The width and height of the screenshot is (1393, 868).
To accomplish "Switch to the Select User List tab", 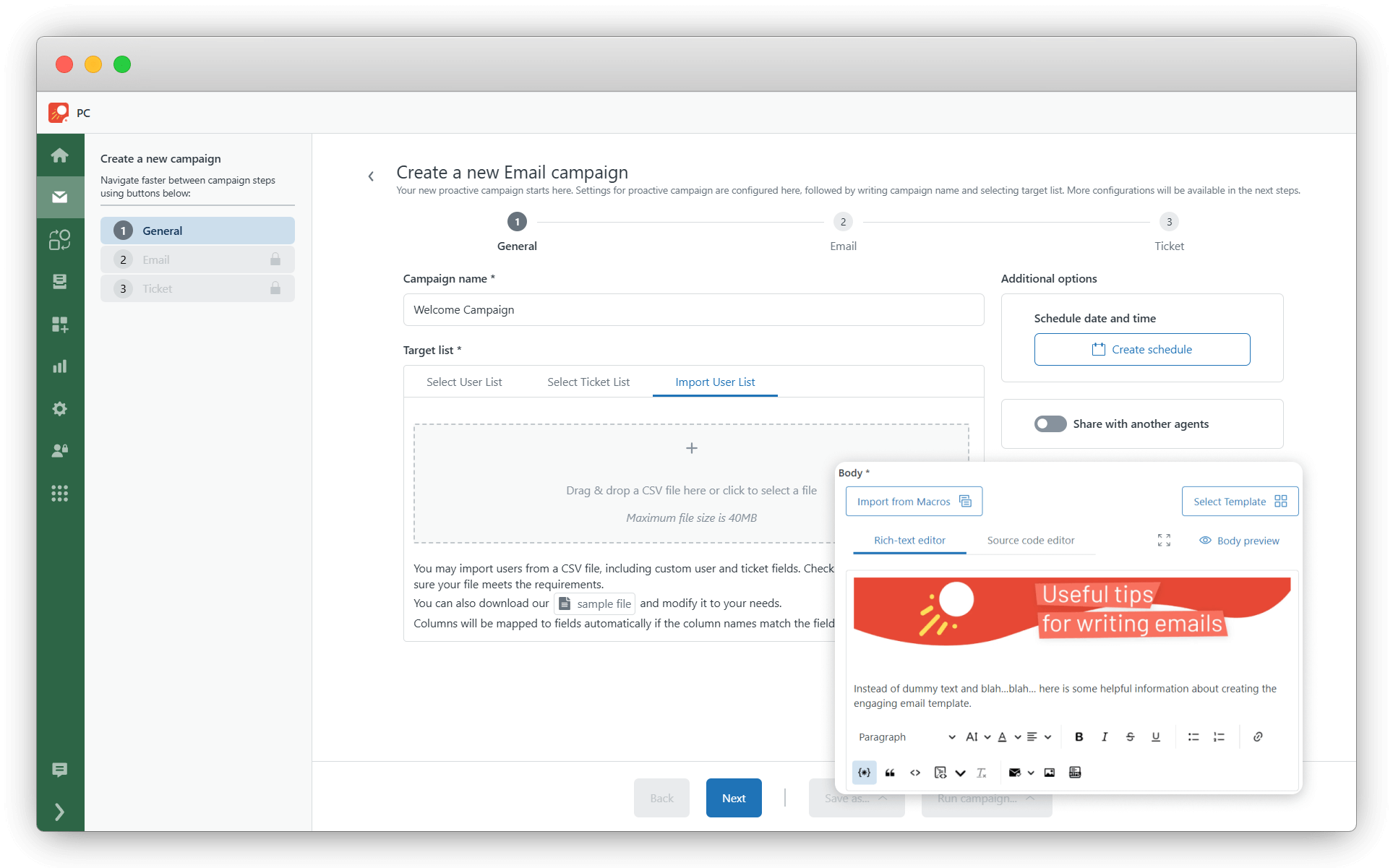I will 464,382.
